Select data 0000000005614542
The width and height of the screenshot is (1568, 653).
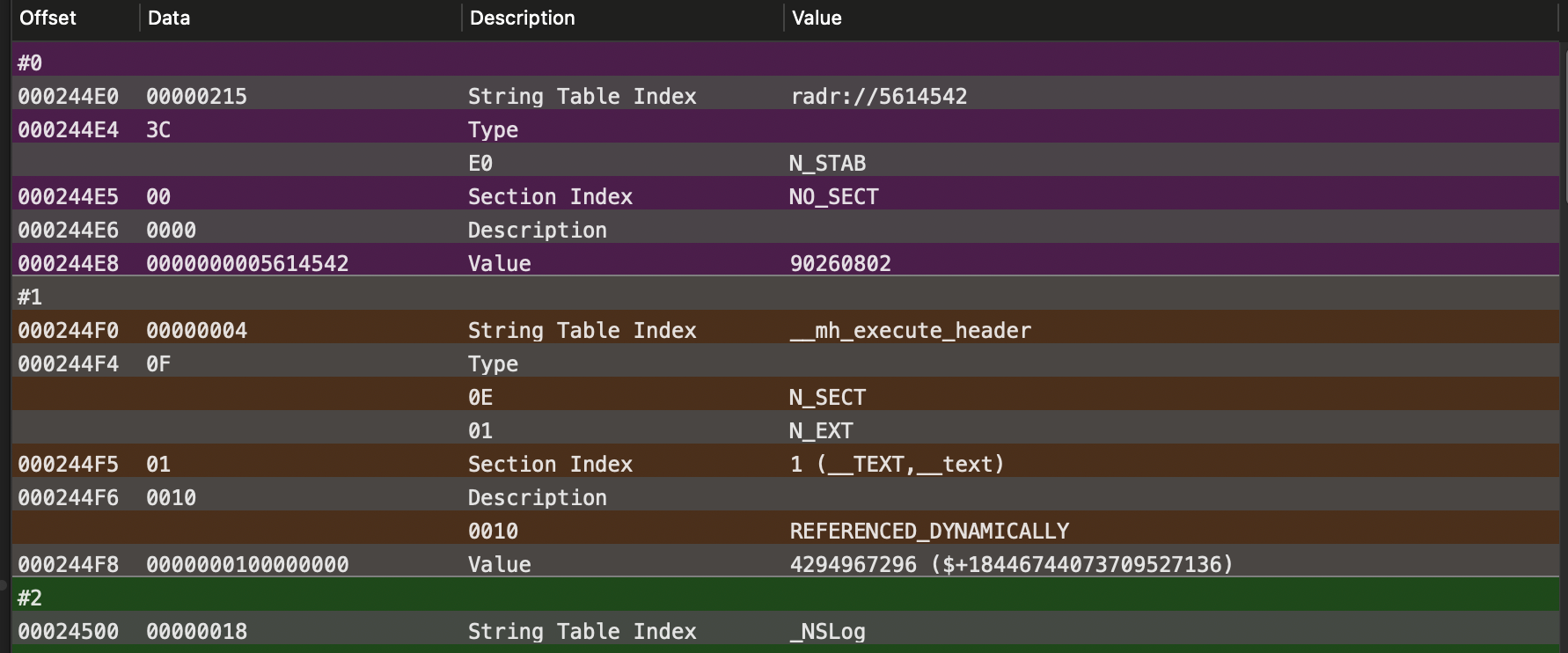(x=248, y=264)
